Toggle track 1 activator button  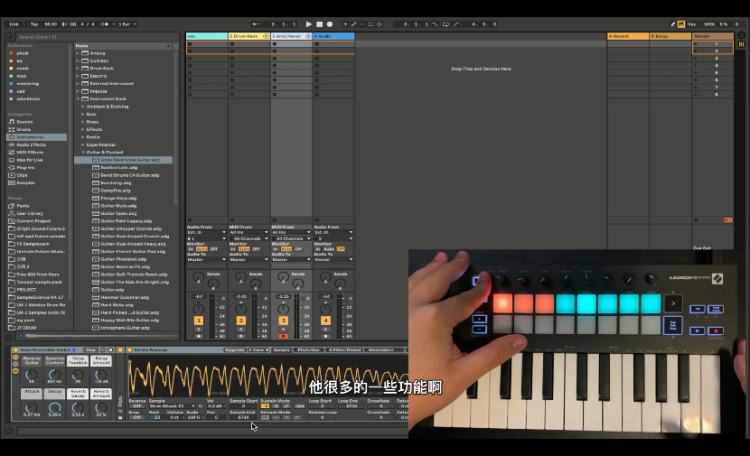point(198,320)
